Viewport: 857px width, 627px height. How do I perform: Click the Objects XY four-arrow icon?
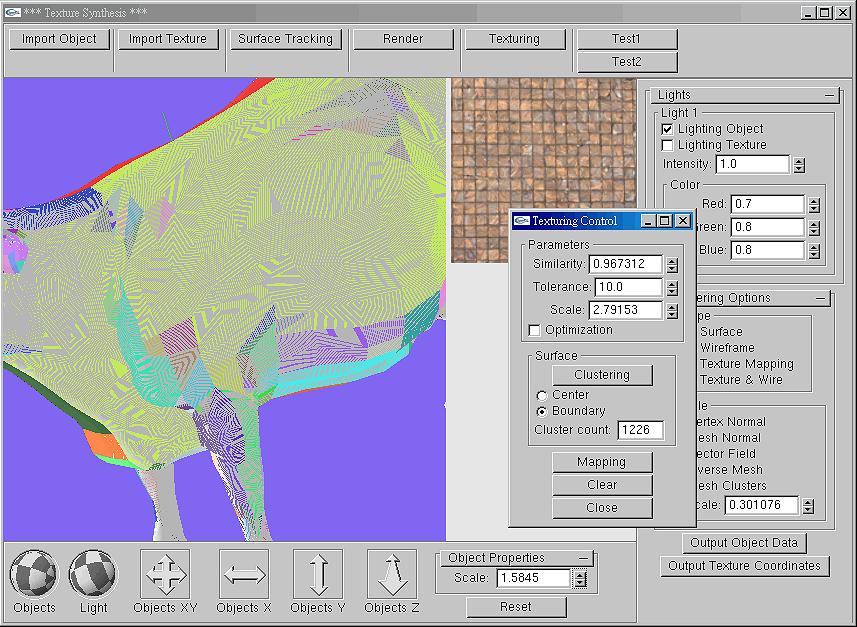164,573
